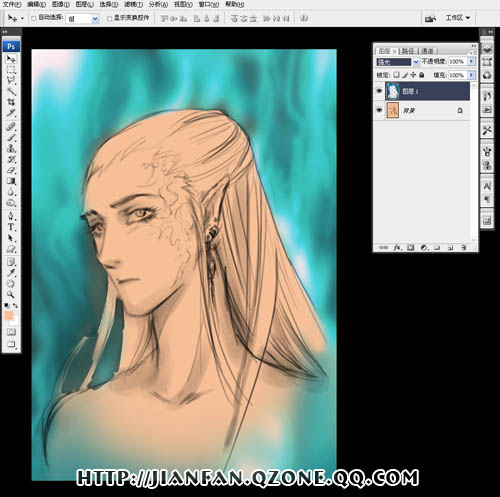The width and height of the screenshot is (500, 497).
Task: Click delete layer trash icon
Action: pos(463,247)
